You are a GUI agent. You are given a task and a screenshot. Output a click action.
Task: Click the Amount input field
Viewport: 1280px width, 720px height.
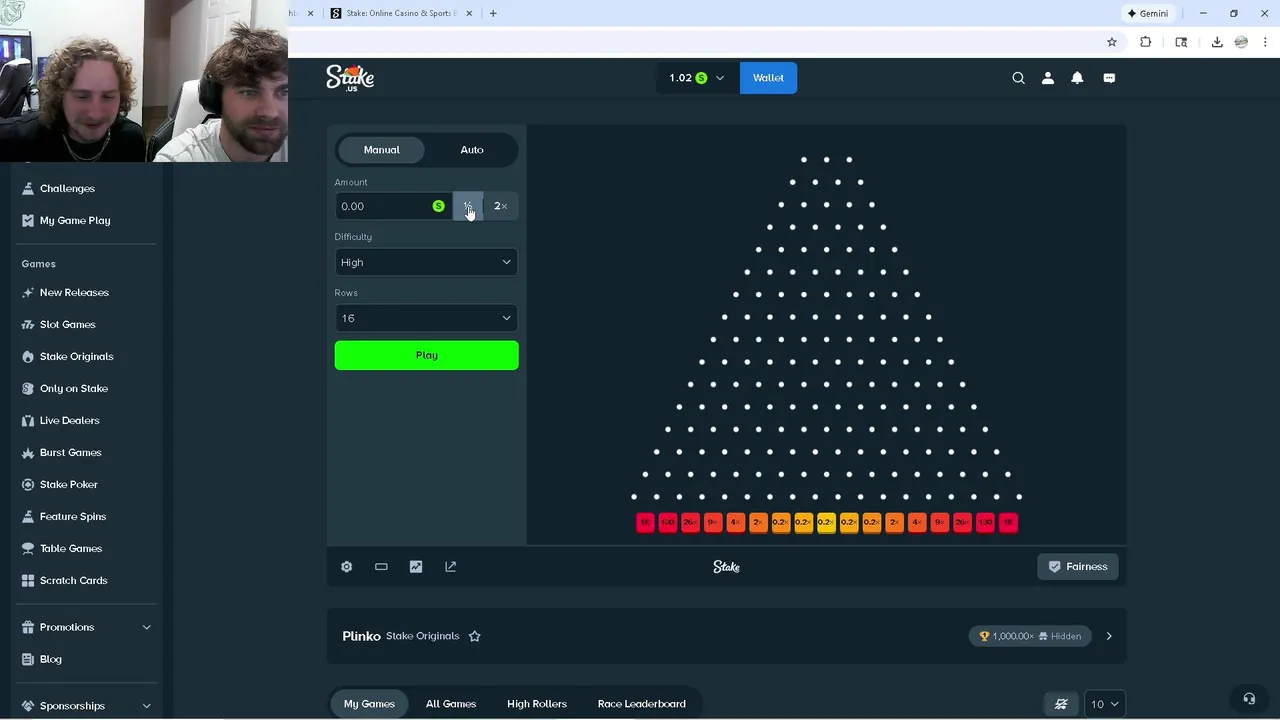(393, 206)
